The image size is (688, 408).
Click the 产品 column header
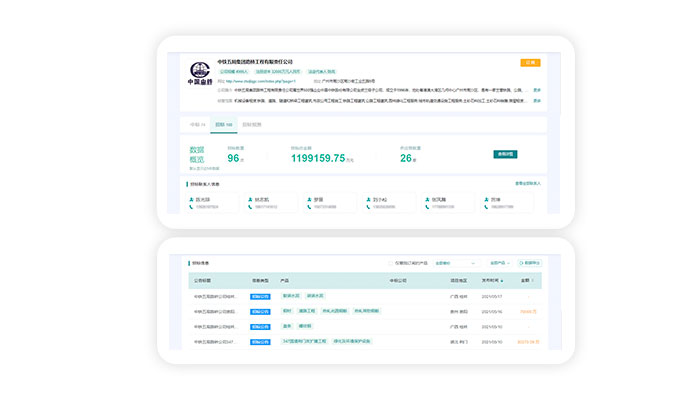[284, 280]
